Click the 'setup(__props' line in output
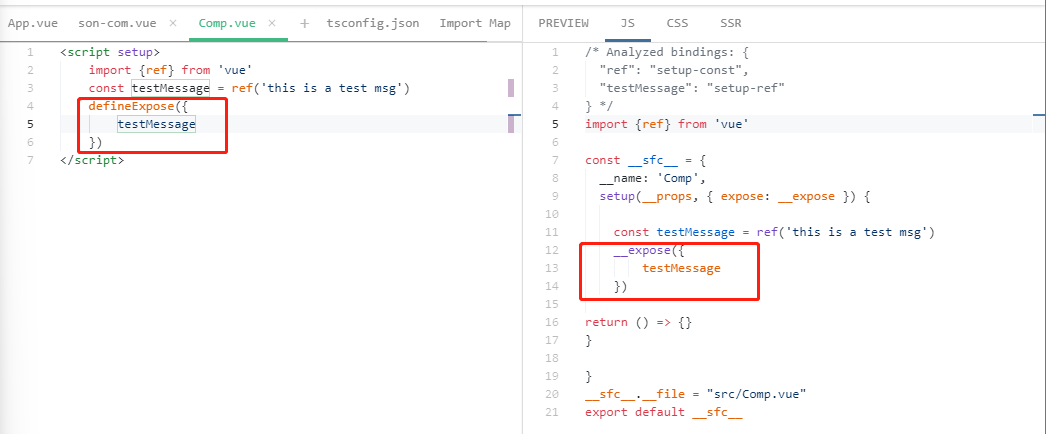The image size is (1046, 434). tap(734, 197)
